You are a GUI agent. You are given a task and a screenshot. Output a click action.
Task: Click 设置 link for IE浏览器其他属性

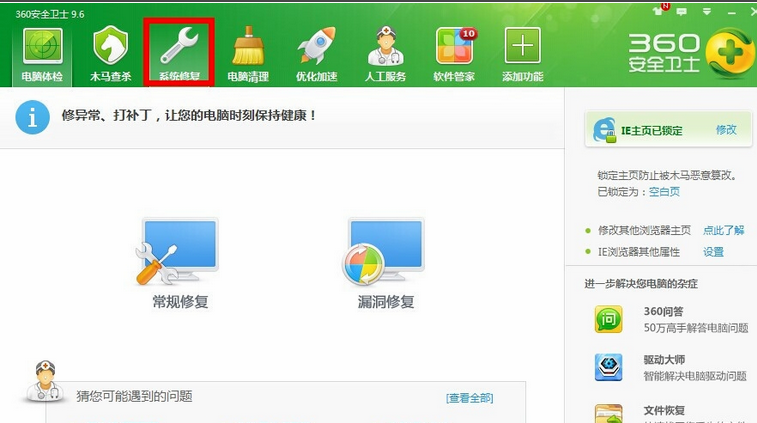click(713, 252)
